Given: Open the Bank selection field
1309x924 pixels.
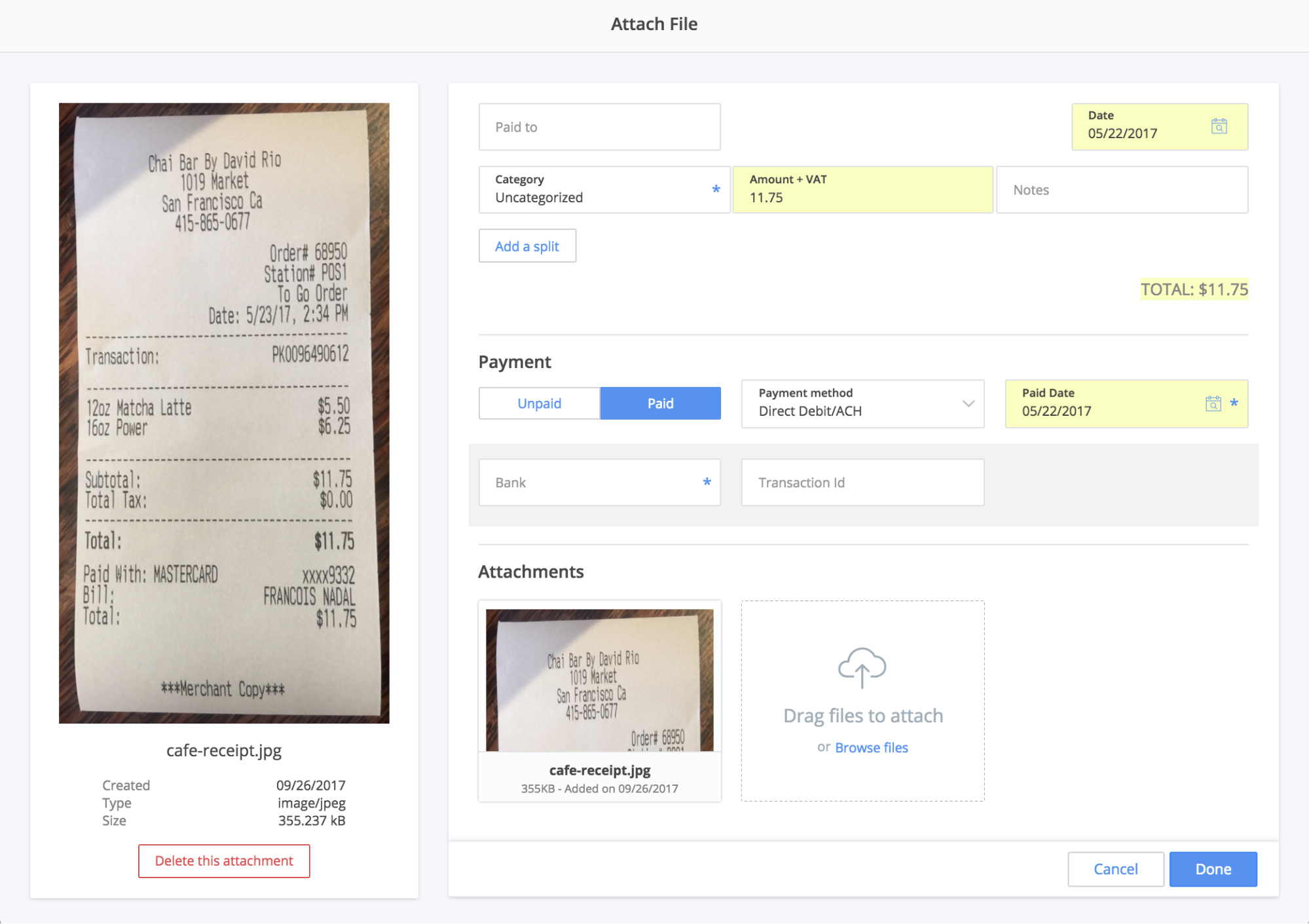Looking at the screenshot, I should coord(599,483).
